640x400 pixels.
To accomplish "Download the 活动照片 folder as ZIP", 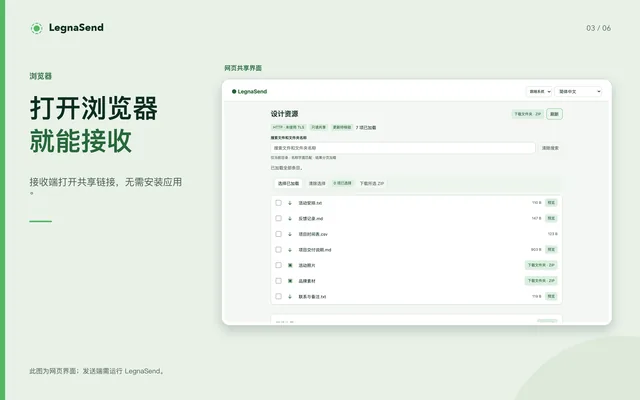I will tap(541, 265).
